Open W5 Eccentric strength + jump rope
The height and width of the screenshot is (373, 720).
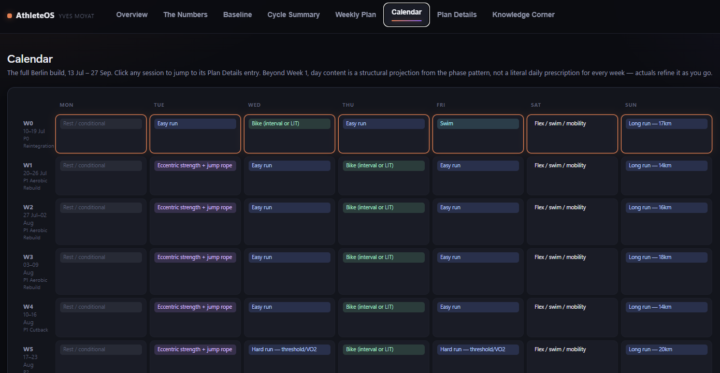pyautogui.click(x=195, y=350)
